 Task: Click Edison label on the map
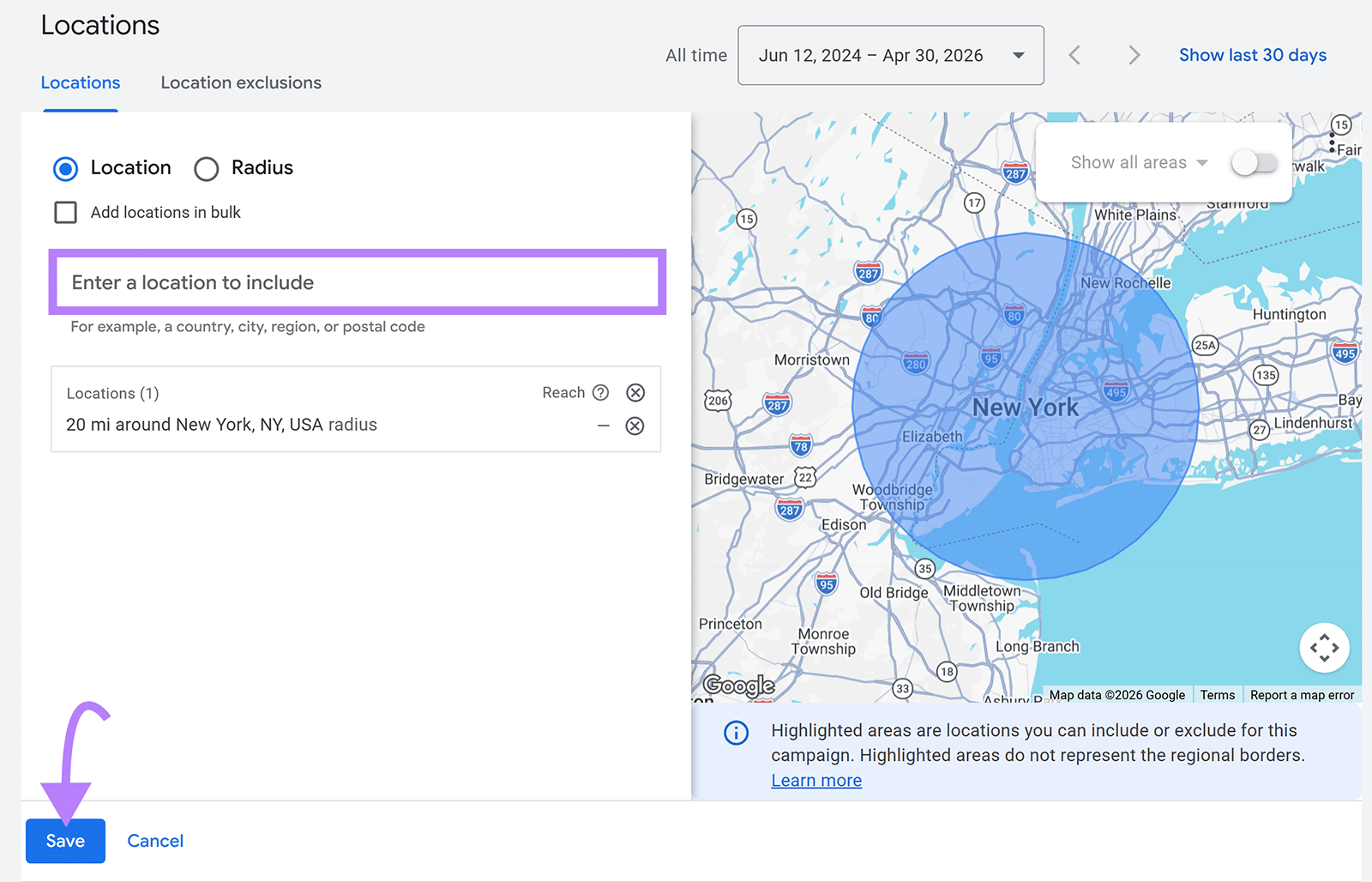click(x=844, y=524)
